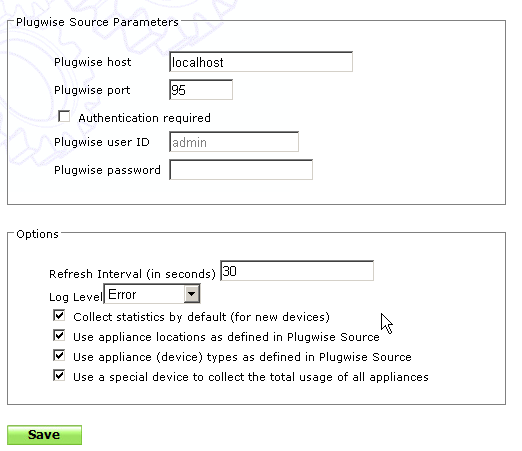
Task: Uncheck Collect statistics by default checkbox
Action: pyautogui.click(x=59, y=315)
